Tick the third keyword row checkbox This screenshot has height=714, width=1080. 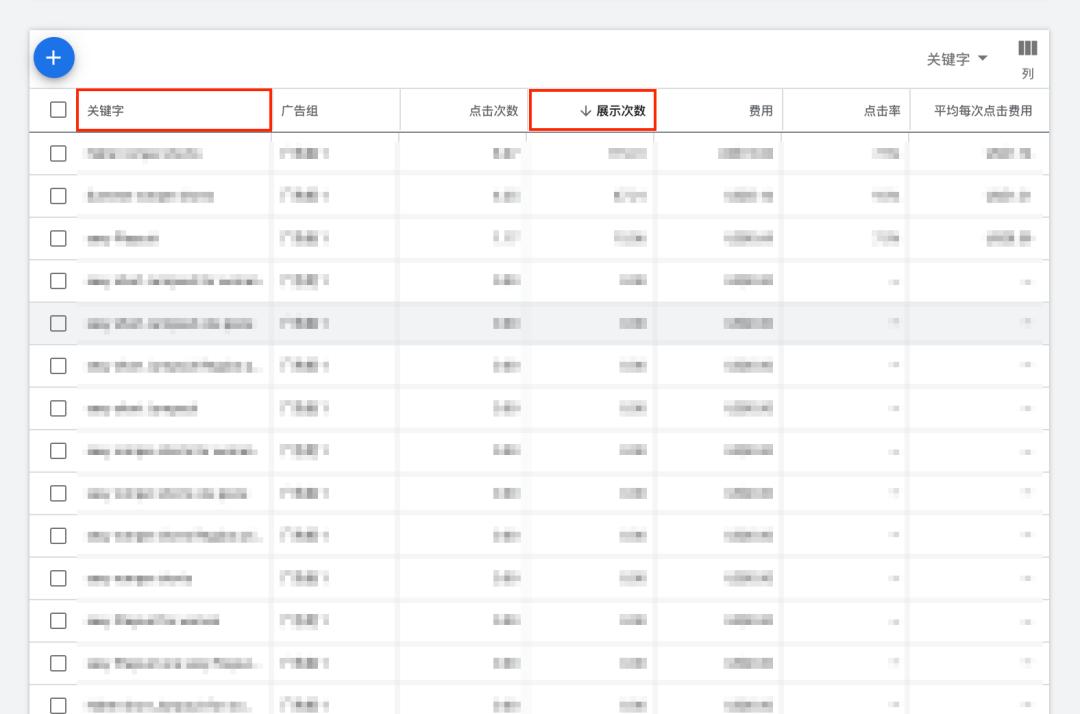click(x=58, y=239)
